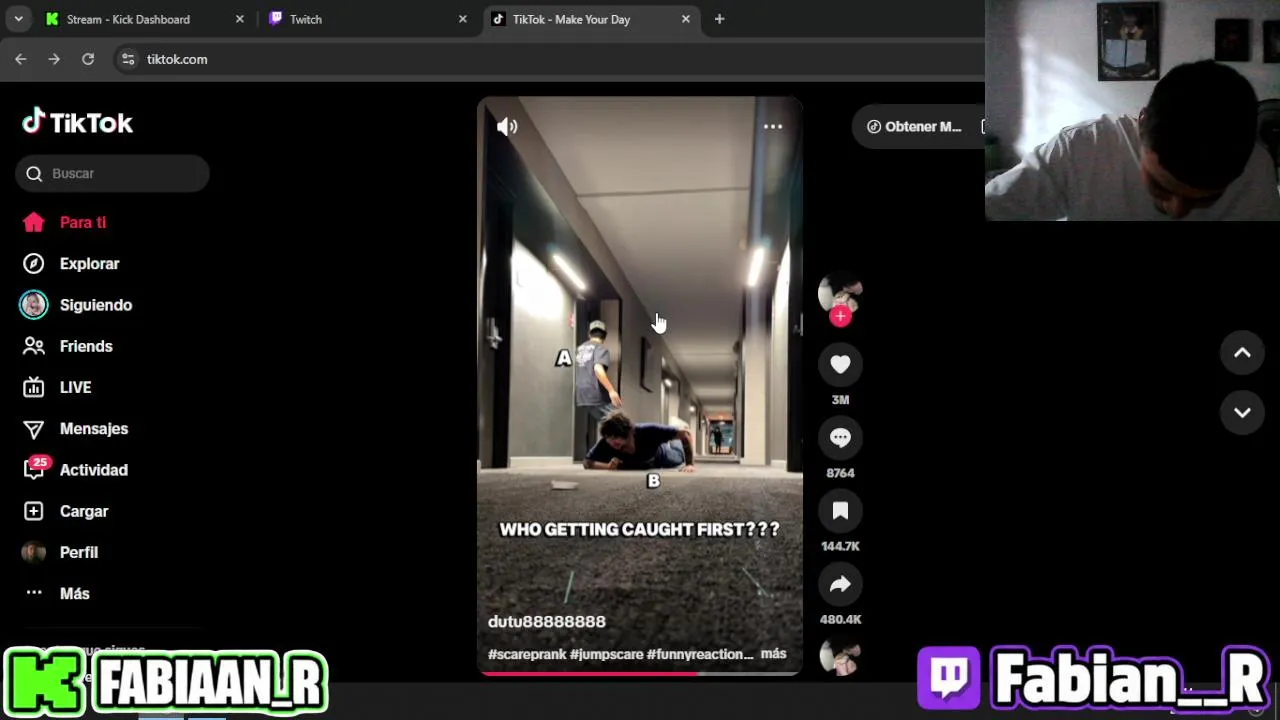The height and width of the screenshot is (720, 1280).
Task: Go to previous video with up chevron
Action: tap(1242, 352)
